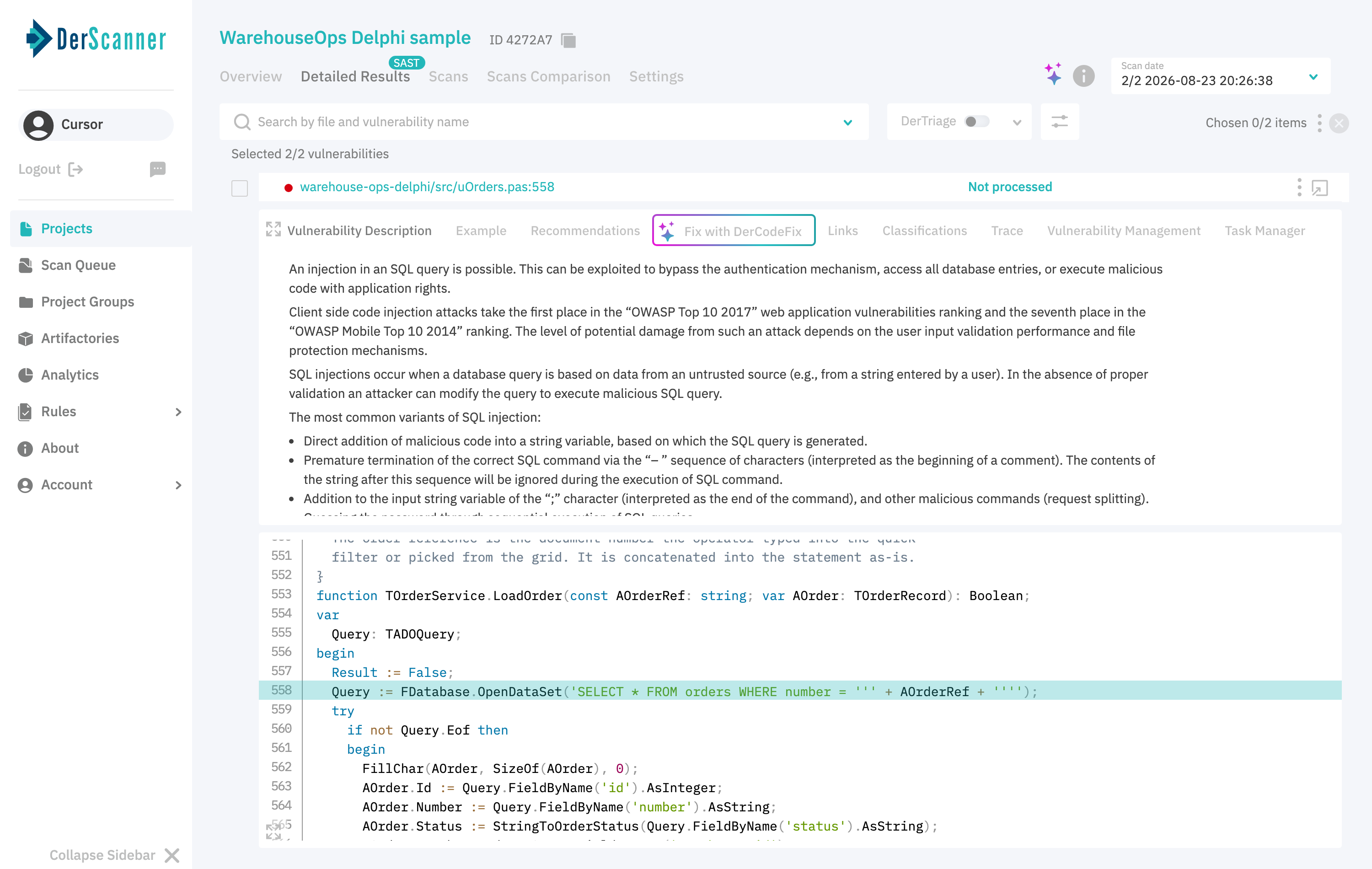Clear chosen items with round X

tap(1338, 123)
